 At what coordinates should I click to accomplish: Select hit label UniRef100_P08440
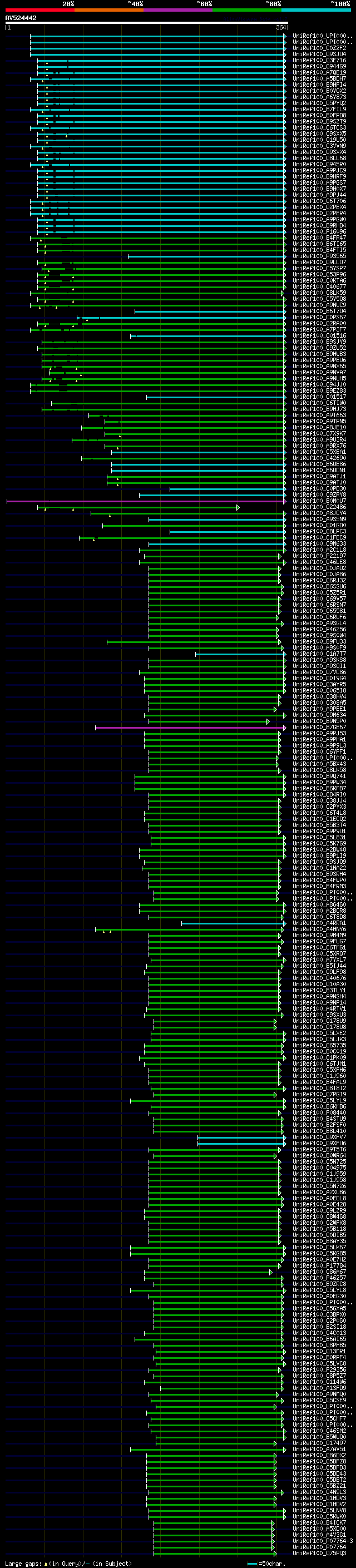(319, 1114)
